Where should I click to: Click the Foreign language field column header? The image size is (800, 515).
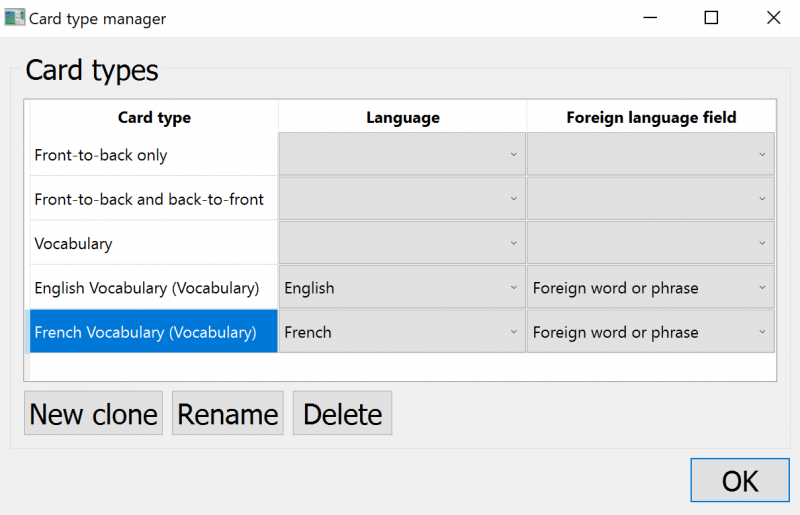point(652,117)
